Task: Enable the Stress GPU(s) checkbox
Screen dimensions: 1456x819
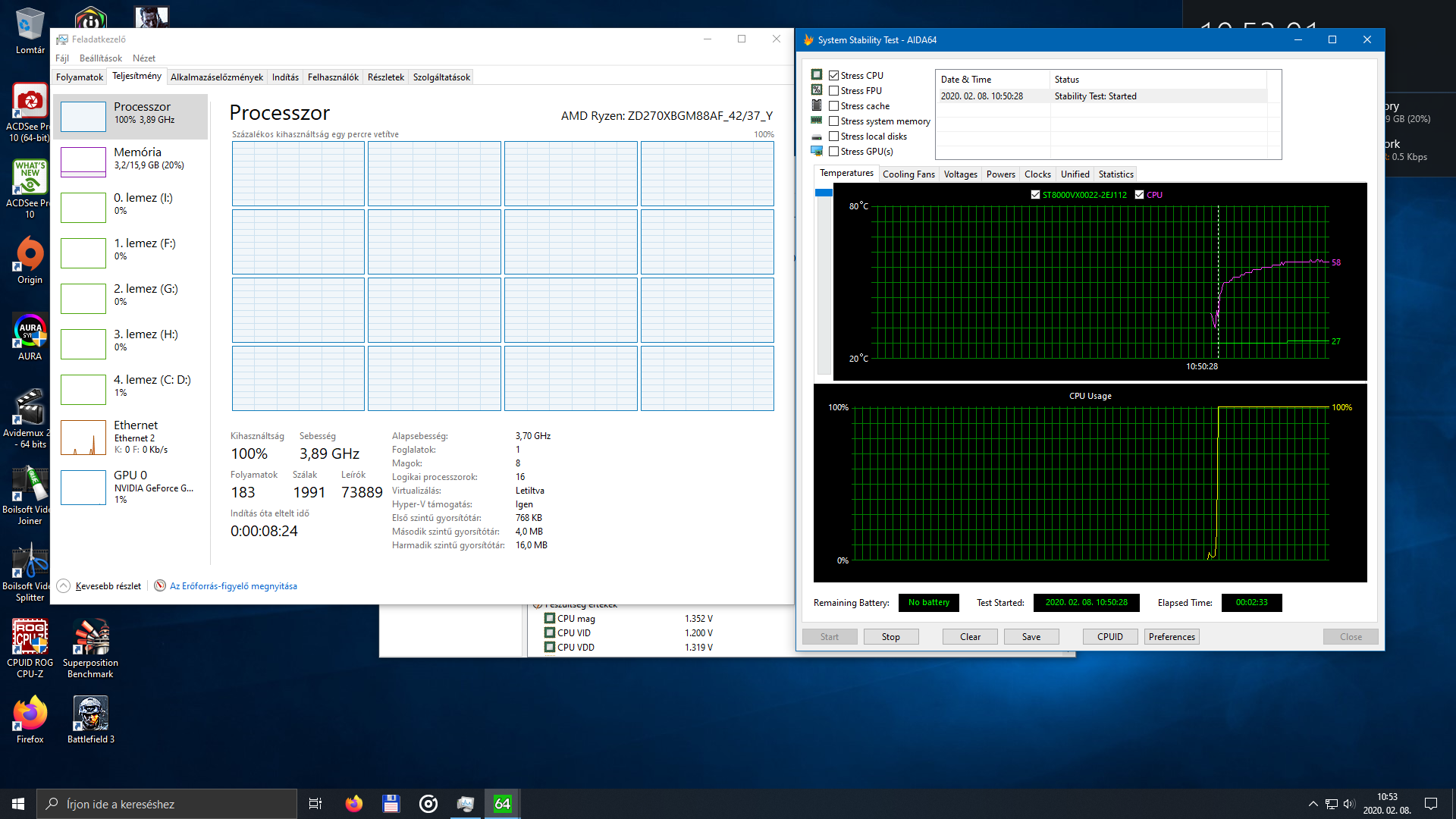Action: (833, 152)
